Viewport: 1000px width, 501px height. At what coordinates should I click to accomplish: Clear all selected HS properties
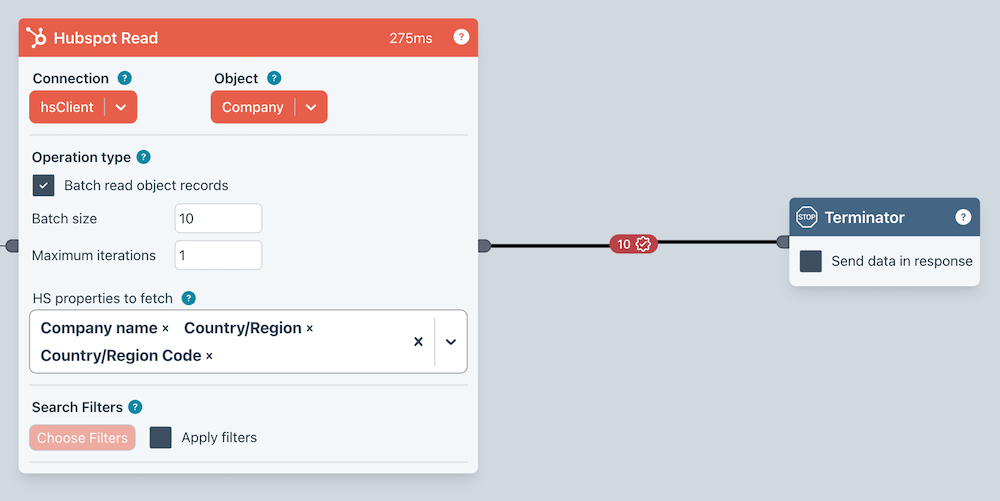[418, 342]
